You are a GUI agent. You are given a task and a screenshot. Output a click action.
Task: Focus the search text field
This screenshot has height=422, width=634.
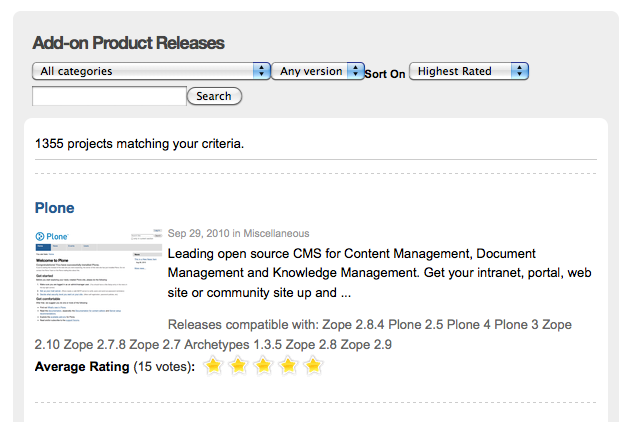[x=109, y=96]
